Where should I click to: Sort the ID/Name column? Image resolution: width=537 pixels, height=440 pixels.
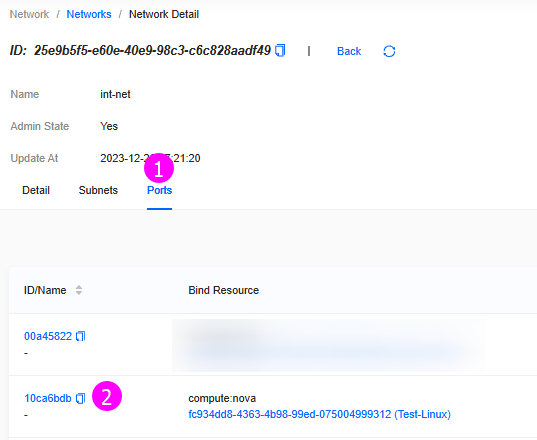[x=79, y=290]
